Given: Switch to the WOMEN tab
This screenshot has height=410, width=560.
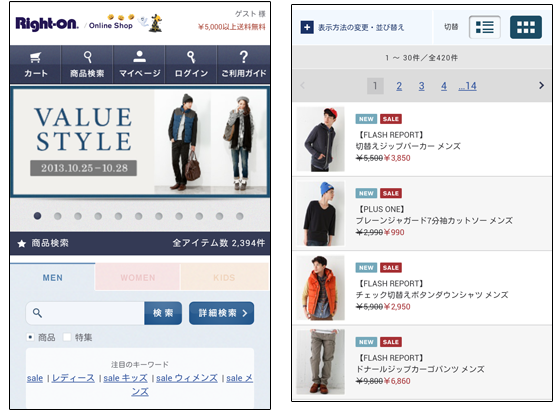Looking at the screenshot, I should click(x=138, y=278).
